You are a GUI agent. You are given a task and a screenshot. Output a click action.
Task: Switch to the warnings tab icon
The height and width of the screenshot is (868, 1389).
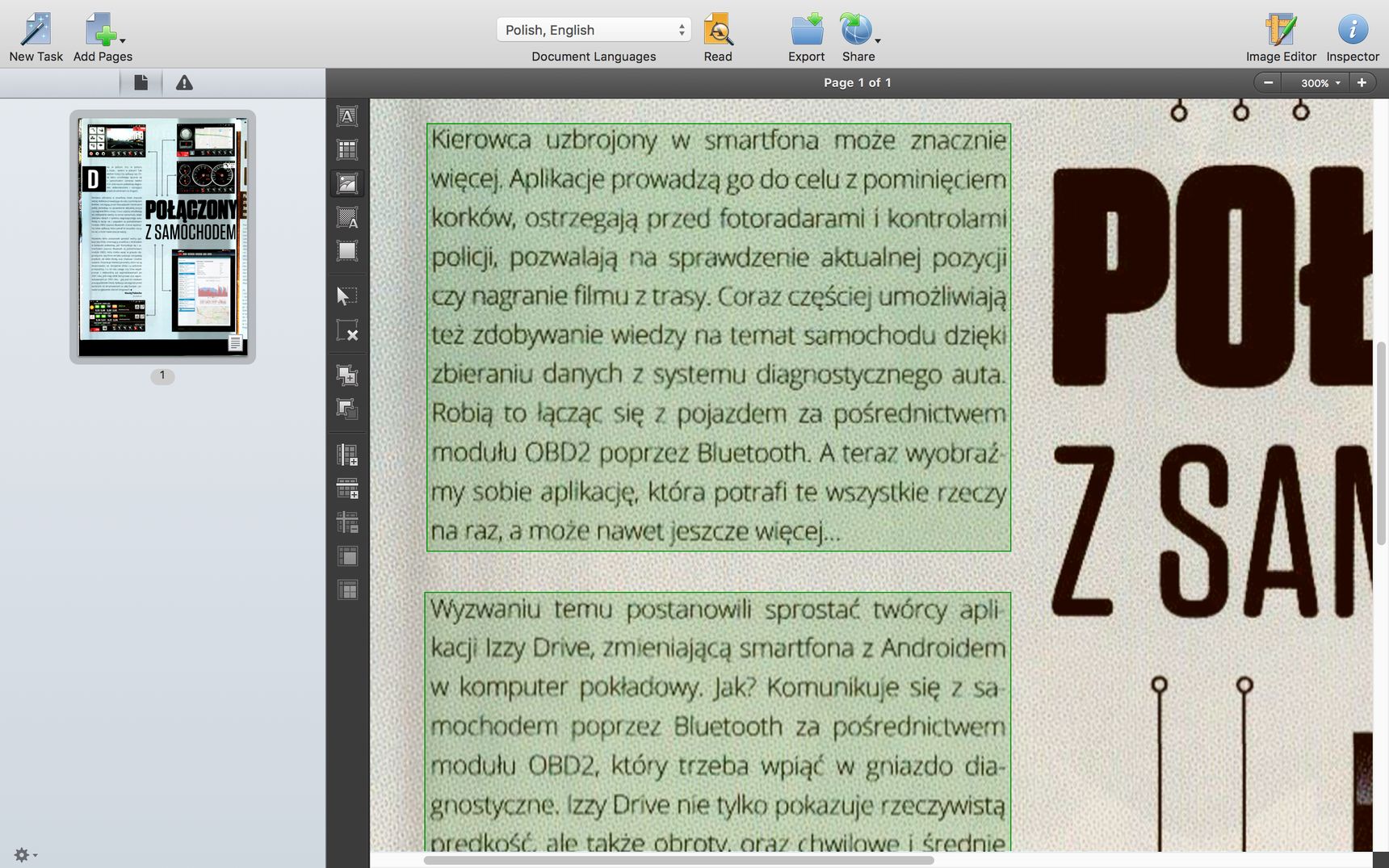[x=184, y=82]
